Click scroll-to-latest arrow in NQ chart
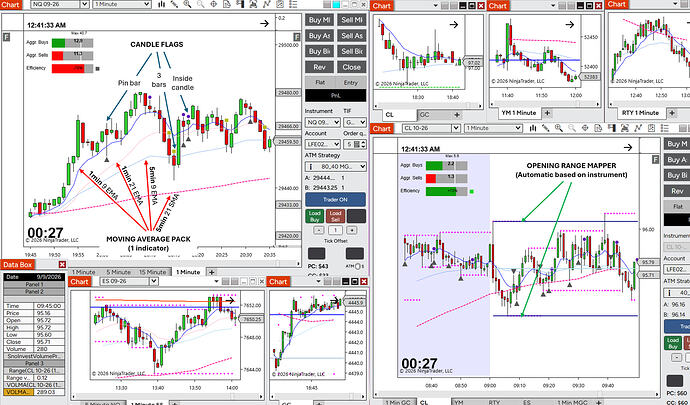Image resolution: width=690 pixels, height=405 pixels. (264, 23)
